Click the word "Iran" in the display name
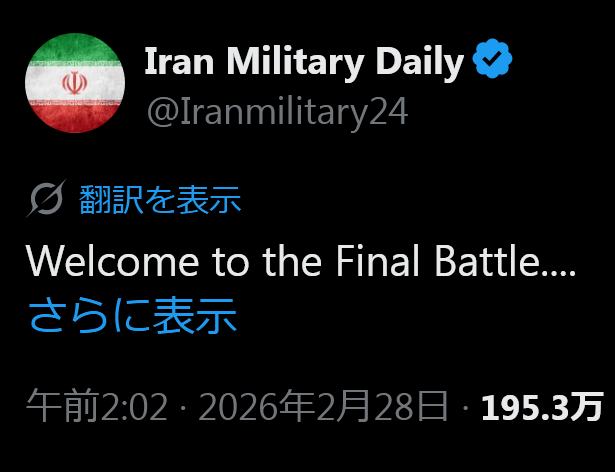 [177, 62]
